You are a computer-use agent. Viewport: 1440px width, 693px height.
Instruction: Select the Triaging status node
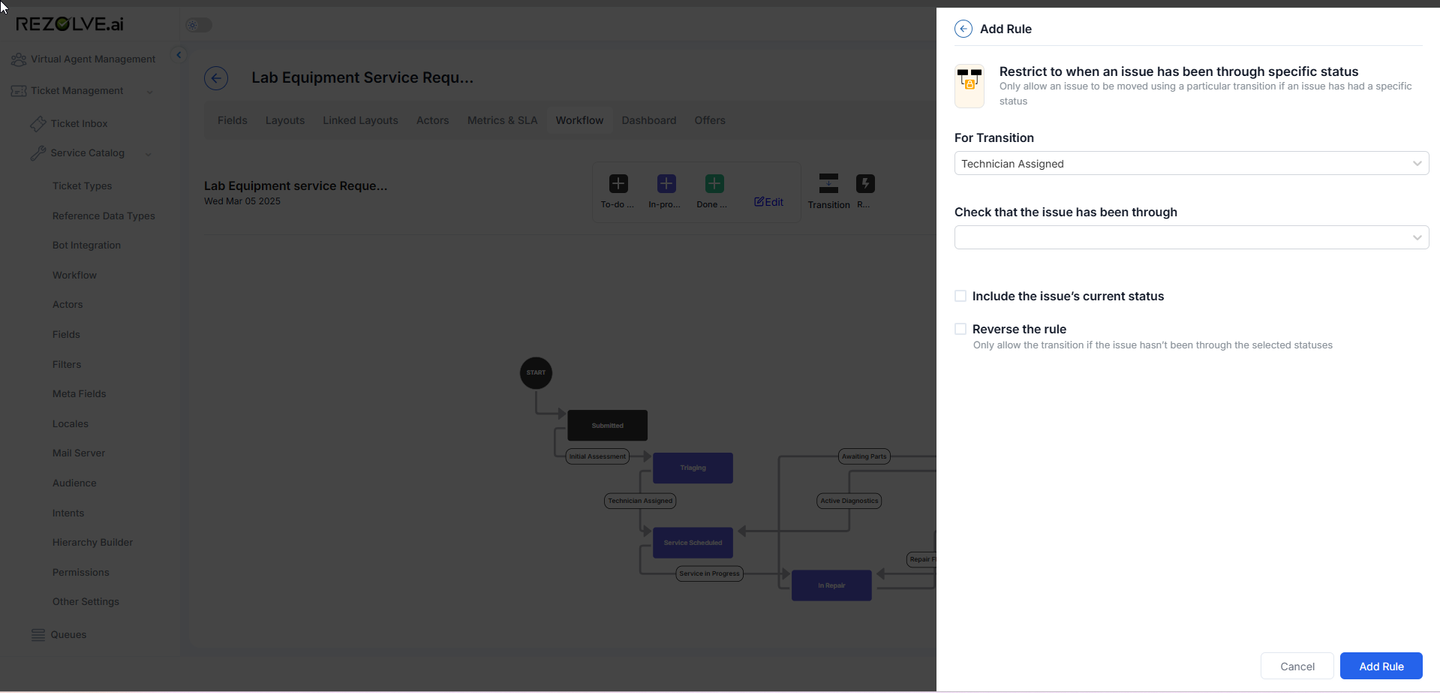click(693, 468)
